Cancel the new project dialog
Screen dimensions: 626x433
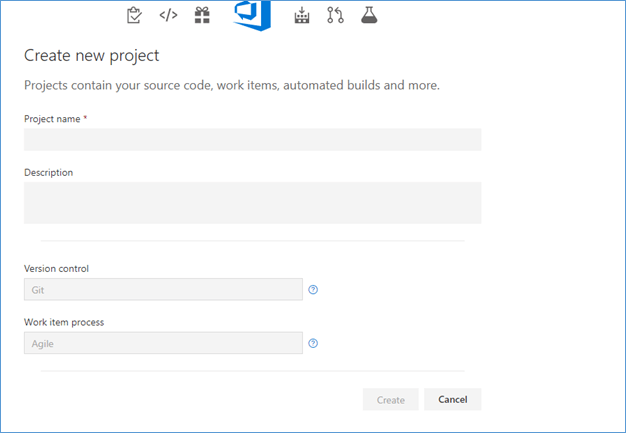point(452,400)
